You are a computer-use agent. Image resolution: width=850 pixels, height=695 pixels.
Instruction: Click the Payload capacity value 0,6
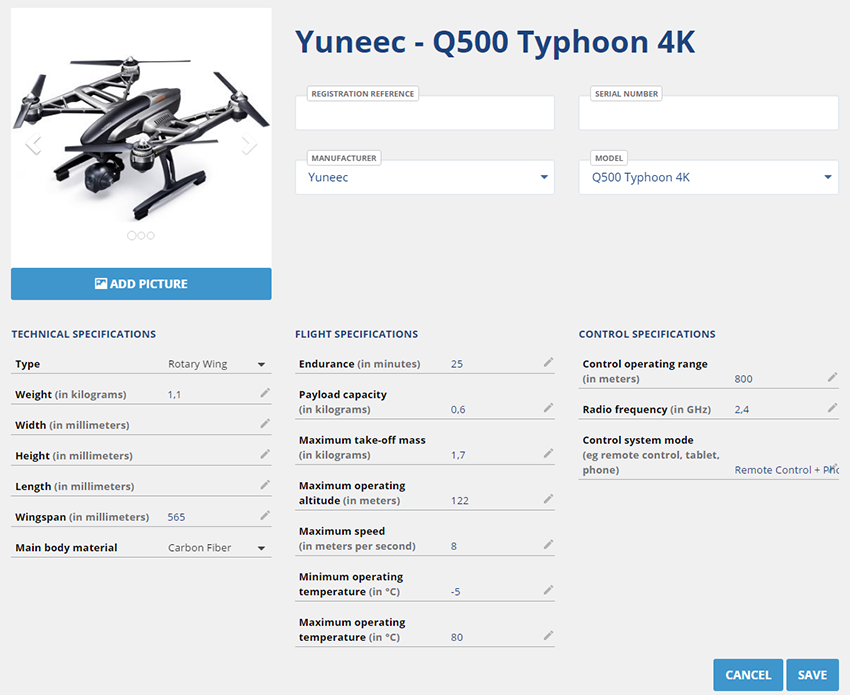(458, 409)
